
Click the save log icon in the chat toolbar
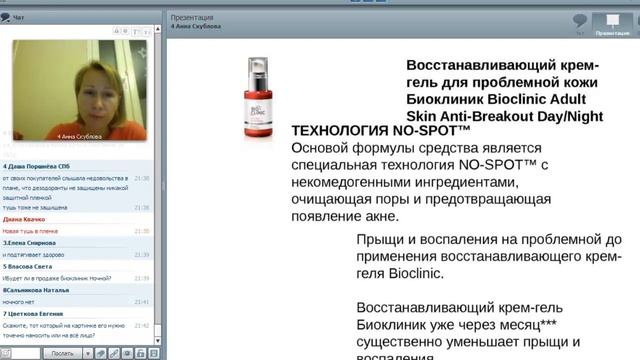pos(154,353)
